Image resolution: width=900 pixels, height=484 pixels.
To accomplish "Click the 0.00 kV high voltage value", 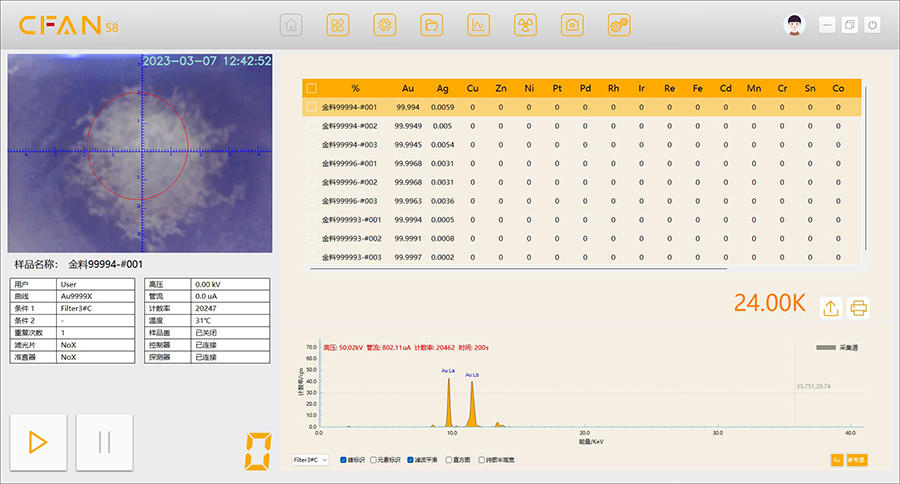I will click(230, 284).
